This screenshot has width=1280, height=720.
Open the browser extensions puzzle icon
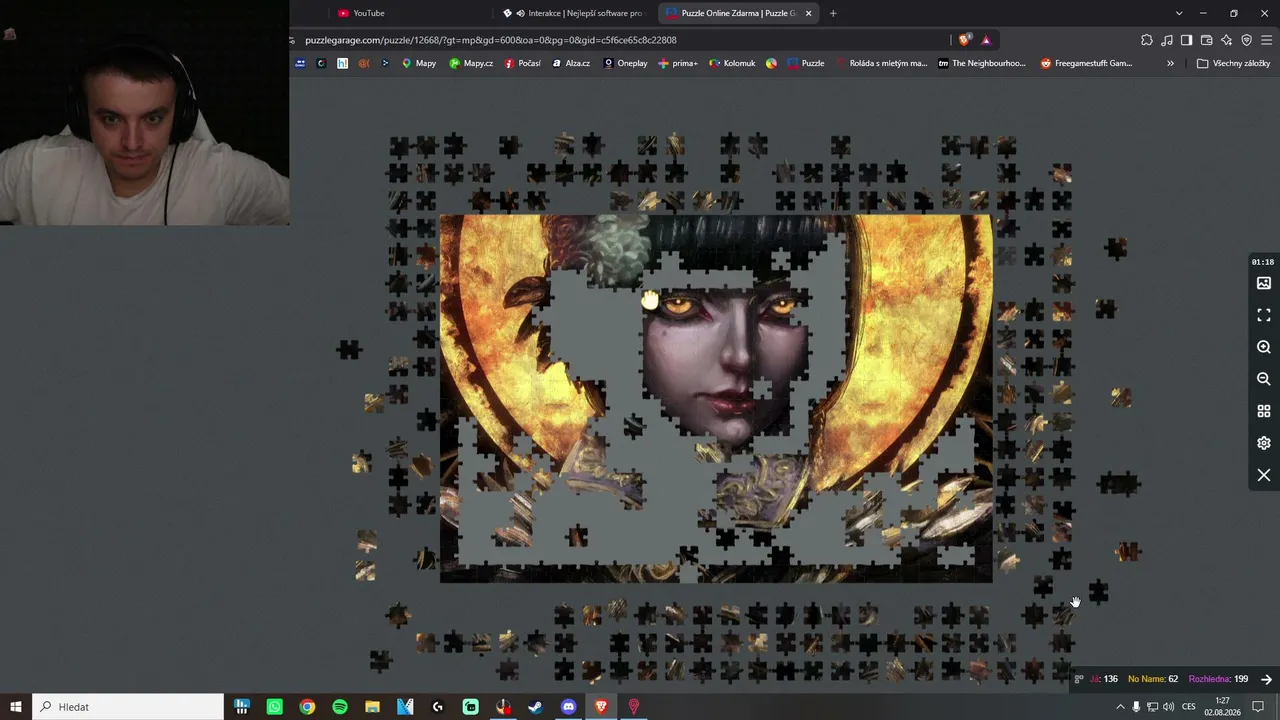(x=1147, y=40)
